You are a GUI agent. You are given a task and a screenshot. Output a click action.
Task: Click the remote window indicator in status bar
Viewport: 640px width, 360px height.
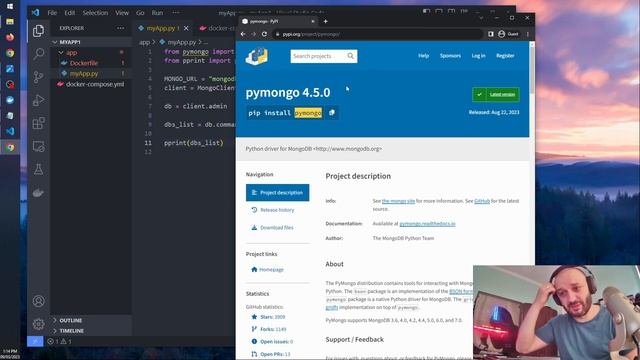35,341
